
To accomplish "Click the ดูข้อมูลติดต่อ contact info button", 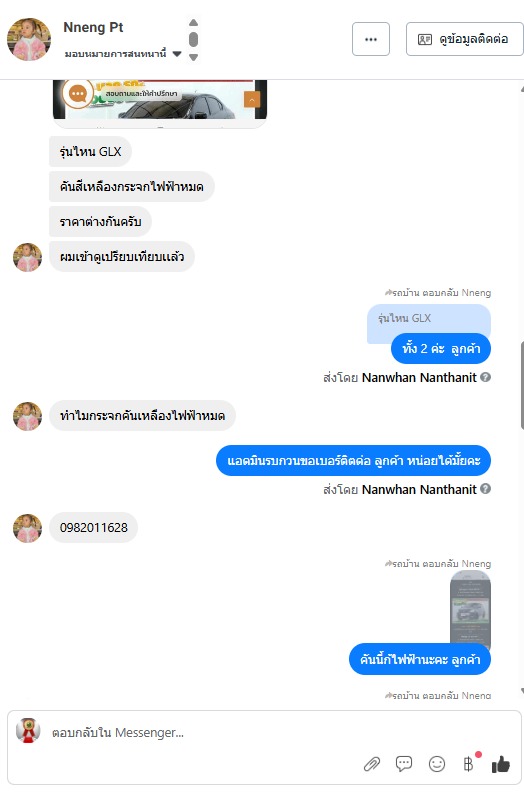I will tap(465, 39).
